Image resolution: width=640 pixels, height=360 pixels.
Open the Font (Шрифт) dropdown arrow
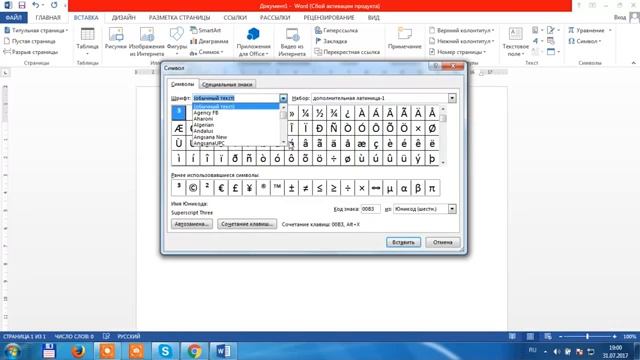pos(283,98)
